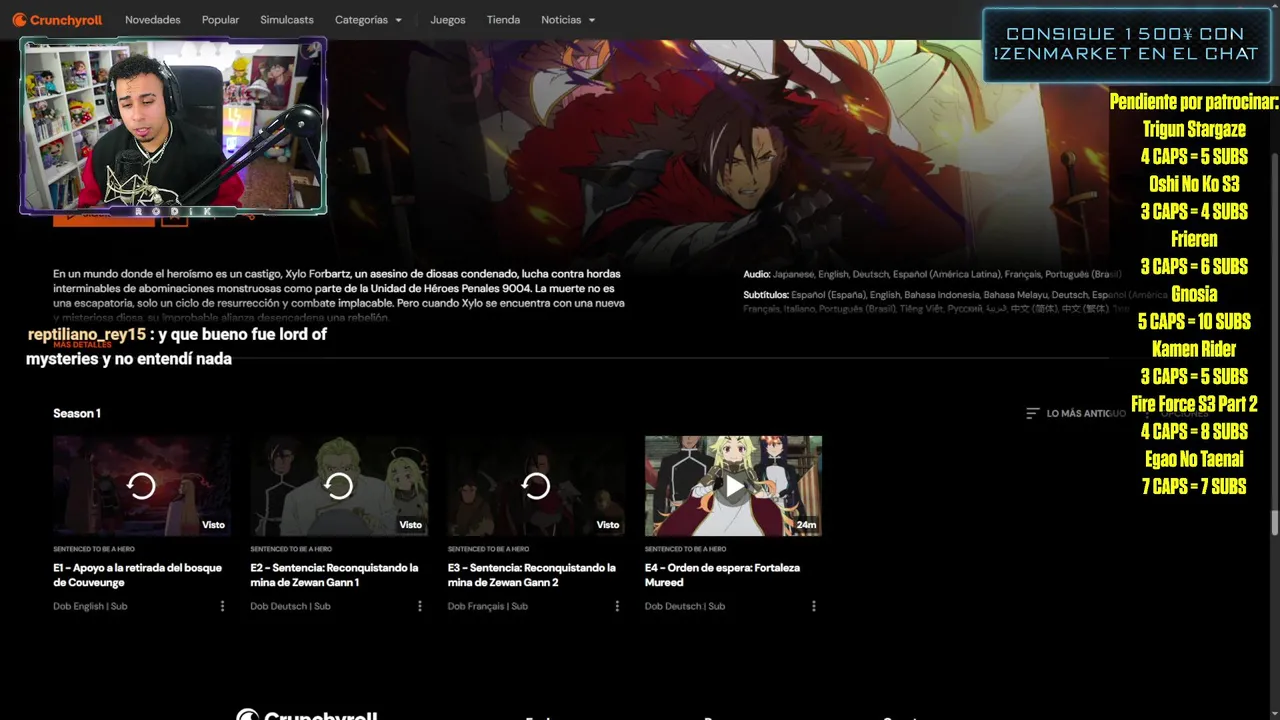Image resolution: width=1280 pixels, height=720 pixels.
Task: Click the sort lines icon by Lo más antiguo
Action: click(x=1033, y=413)
